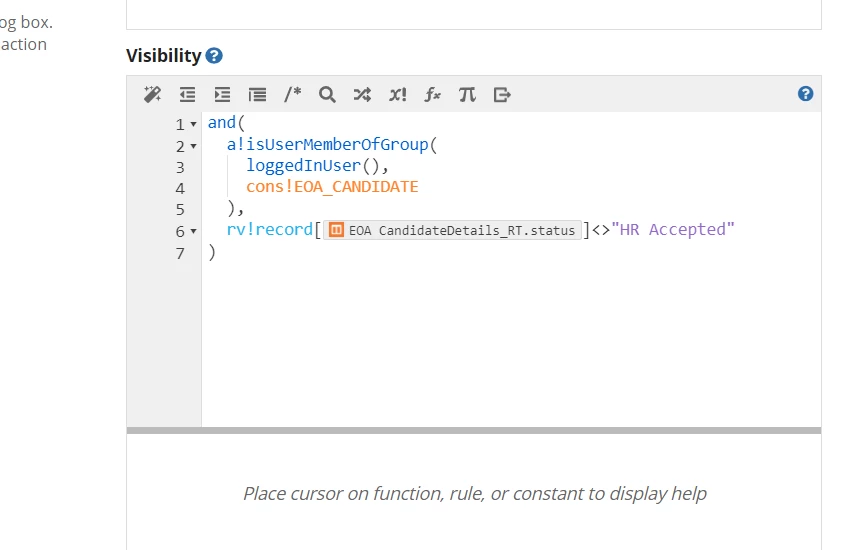841x550 pixels.
Task: Click the indent icon in editor toolbar
Action: pos(222,94)
